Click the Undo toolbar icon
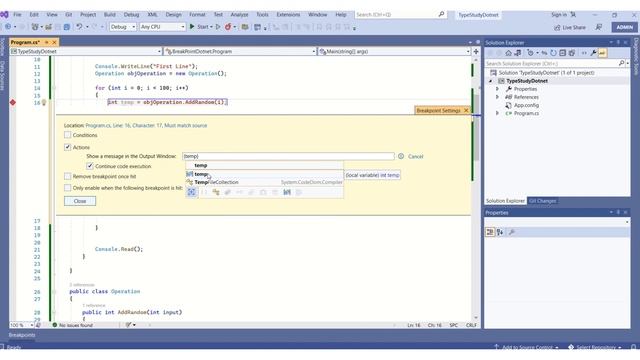Image resolution: width=640 pixels, height=360 pixels. click(79, 27)
